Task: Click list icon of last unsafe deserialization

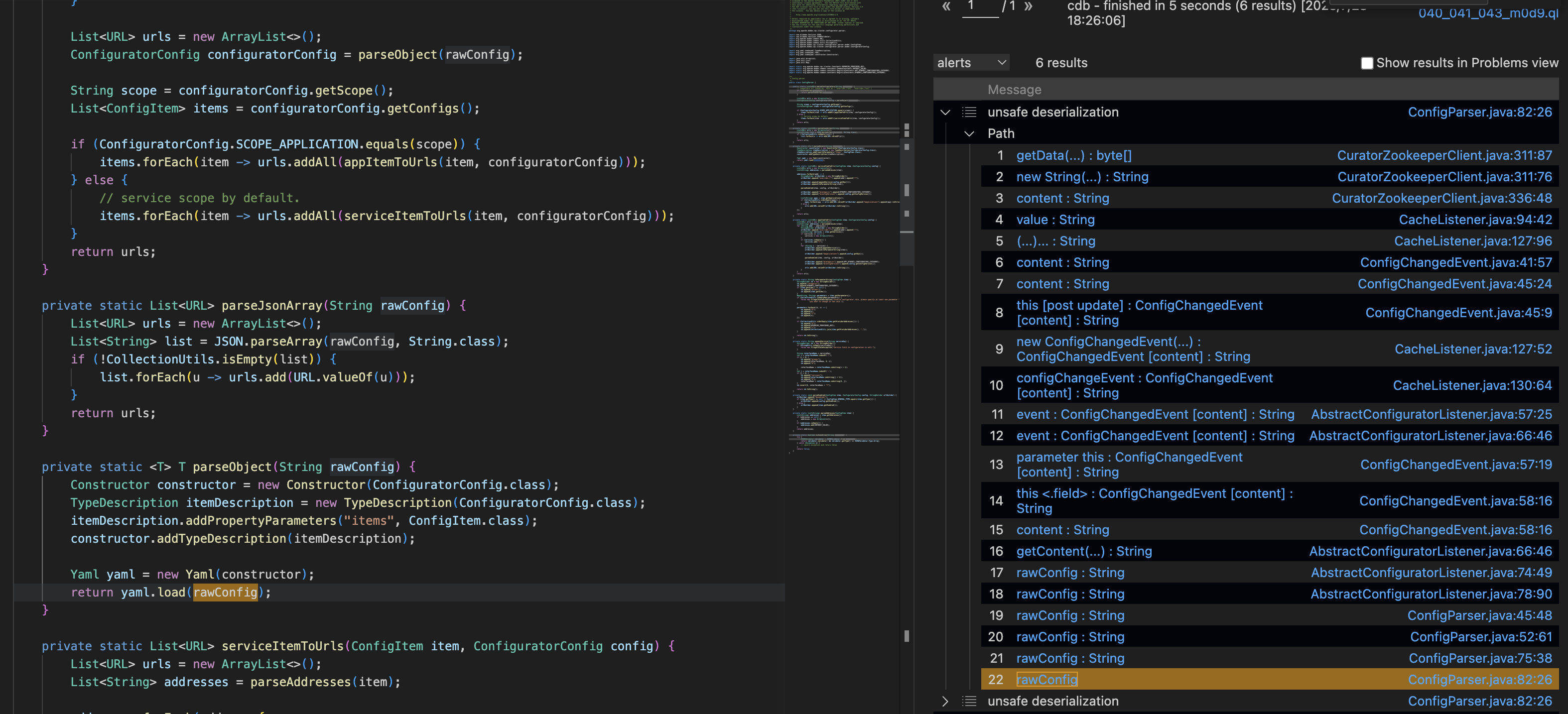Action: point(969,701)
